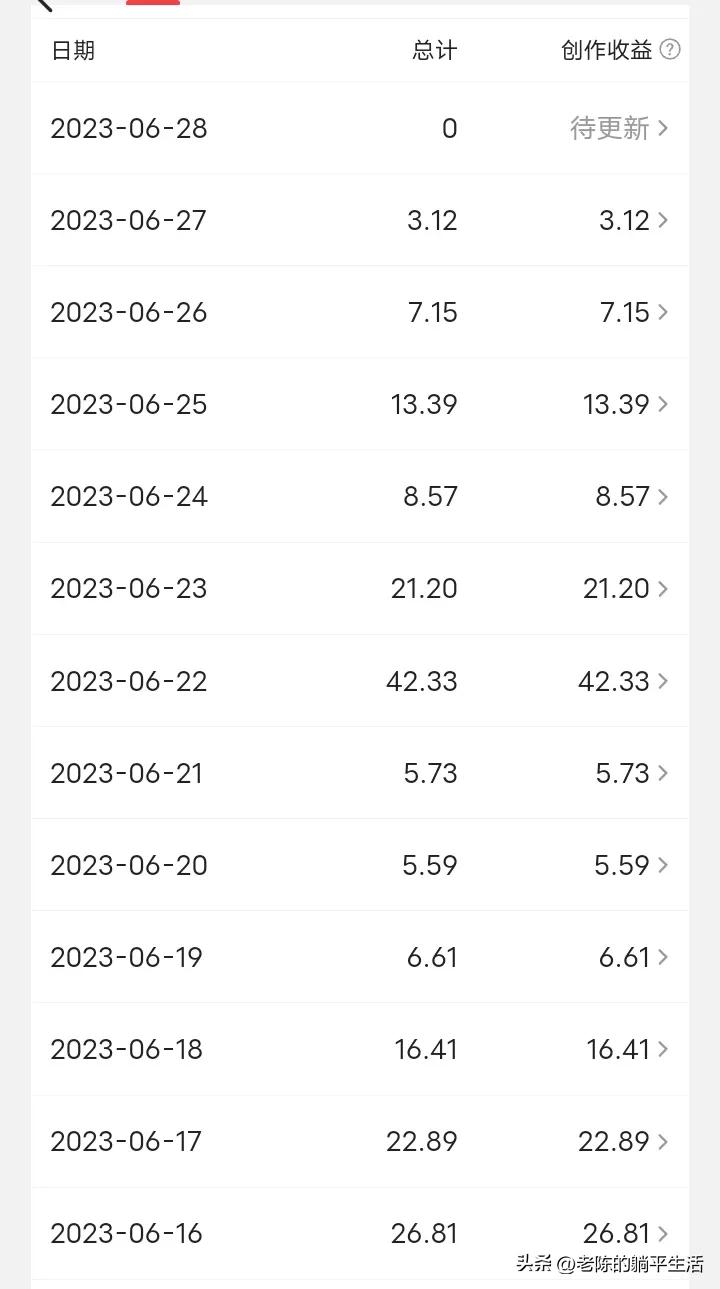
Task: Click the help question mark beside 创作收益
Action: click(670, 50)
